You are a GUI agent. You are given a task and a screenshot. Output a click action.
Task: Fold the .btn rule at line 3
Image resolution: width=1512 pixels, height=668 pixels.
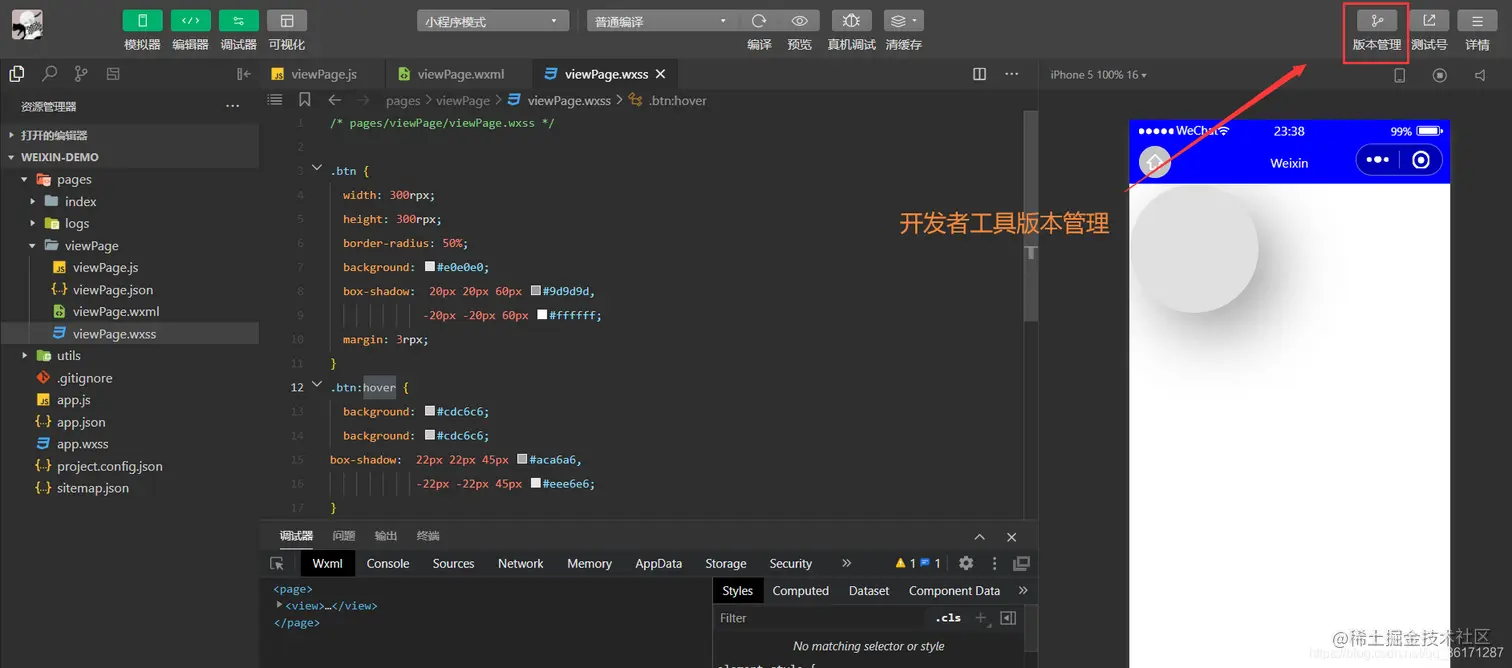pos(317,169)
